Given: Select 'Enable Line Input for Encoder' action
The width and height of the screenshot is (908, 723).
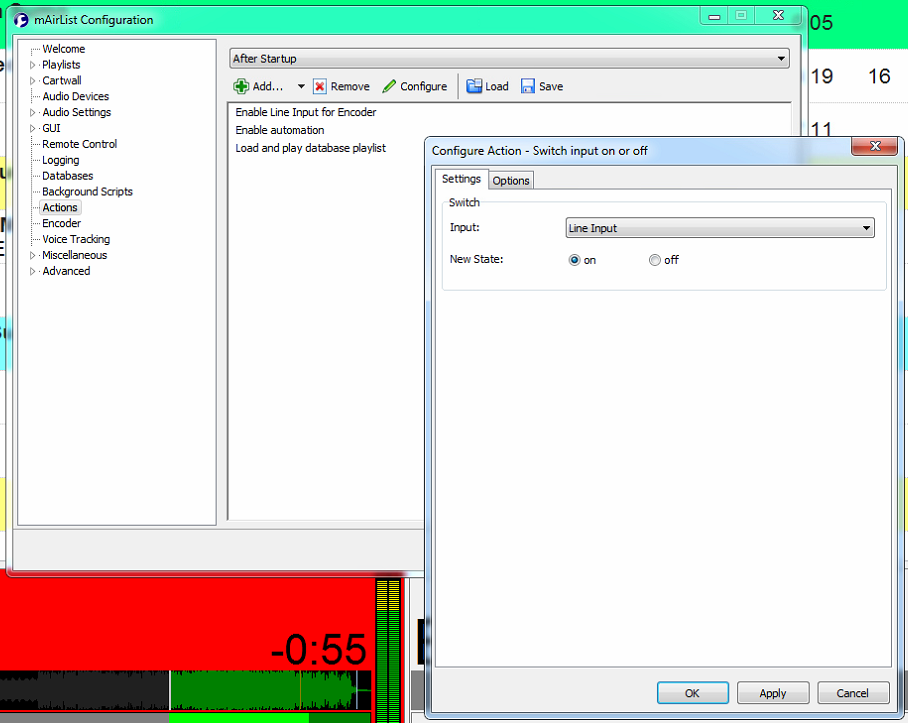Looking at the screenshot, I should click(x=306, y=112).
